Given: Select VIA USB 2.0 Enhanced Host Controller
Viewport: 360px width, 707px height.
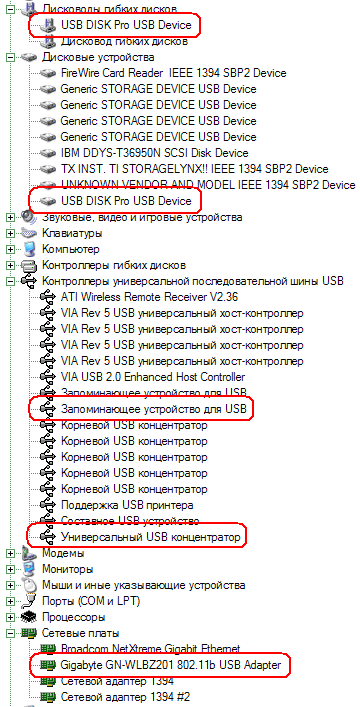Looking at the screenshot, I should (152, 377).
